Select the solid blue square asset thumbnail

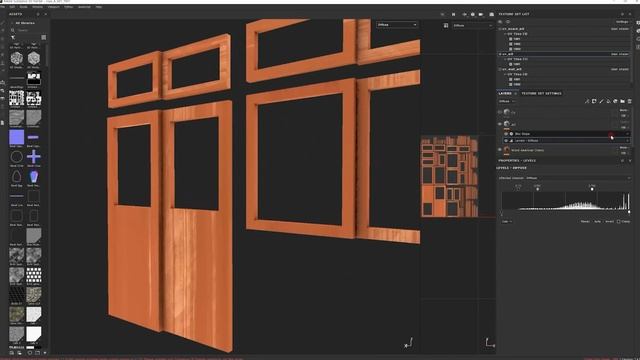point(17,137)
